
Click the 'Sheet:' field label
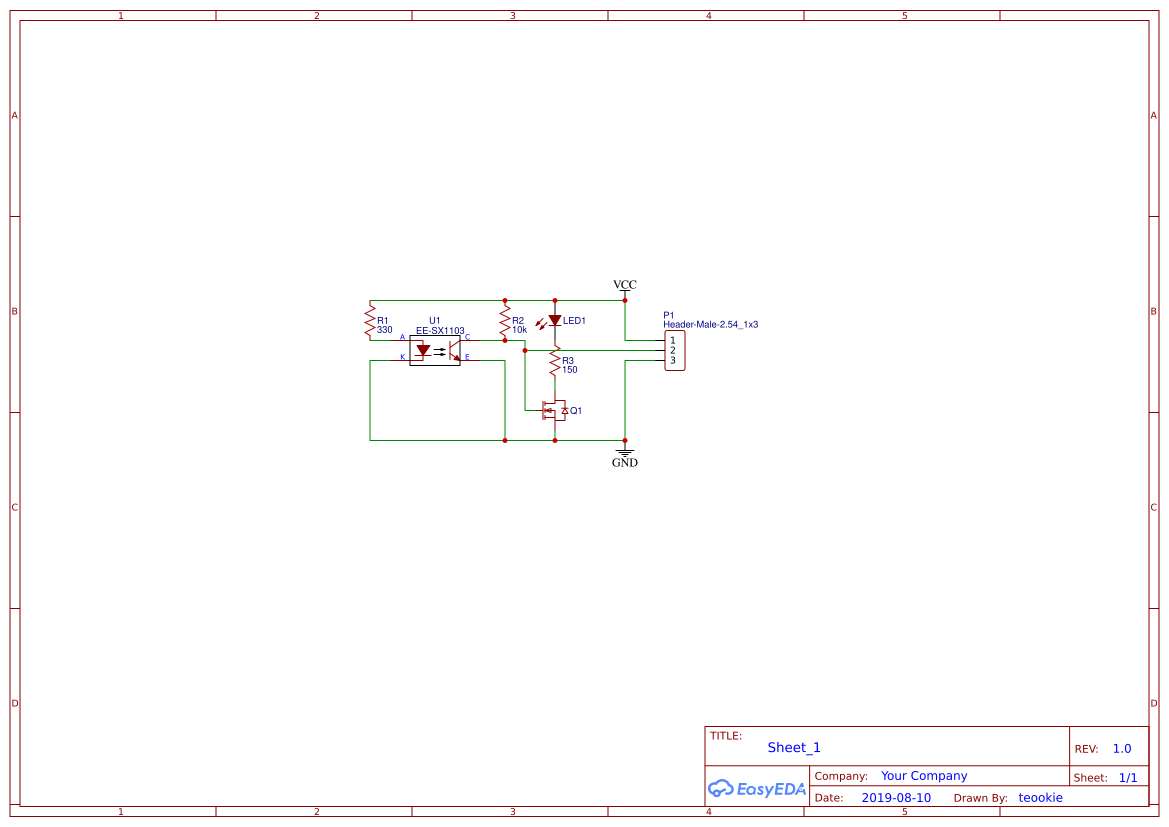pos(1090,778)
